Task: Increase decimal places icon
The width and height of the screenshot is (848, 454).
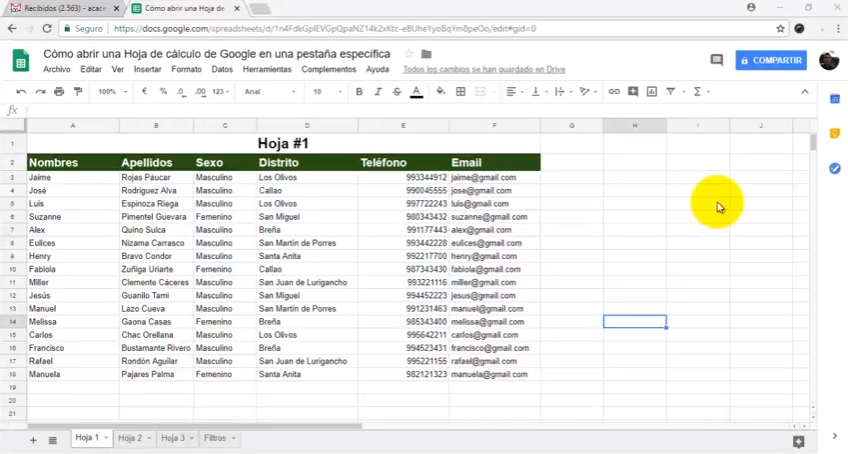Action: click(200, 92)
